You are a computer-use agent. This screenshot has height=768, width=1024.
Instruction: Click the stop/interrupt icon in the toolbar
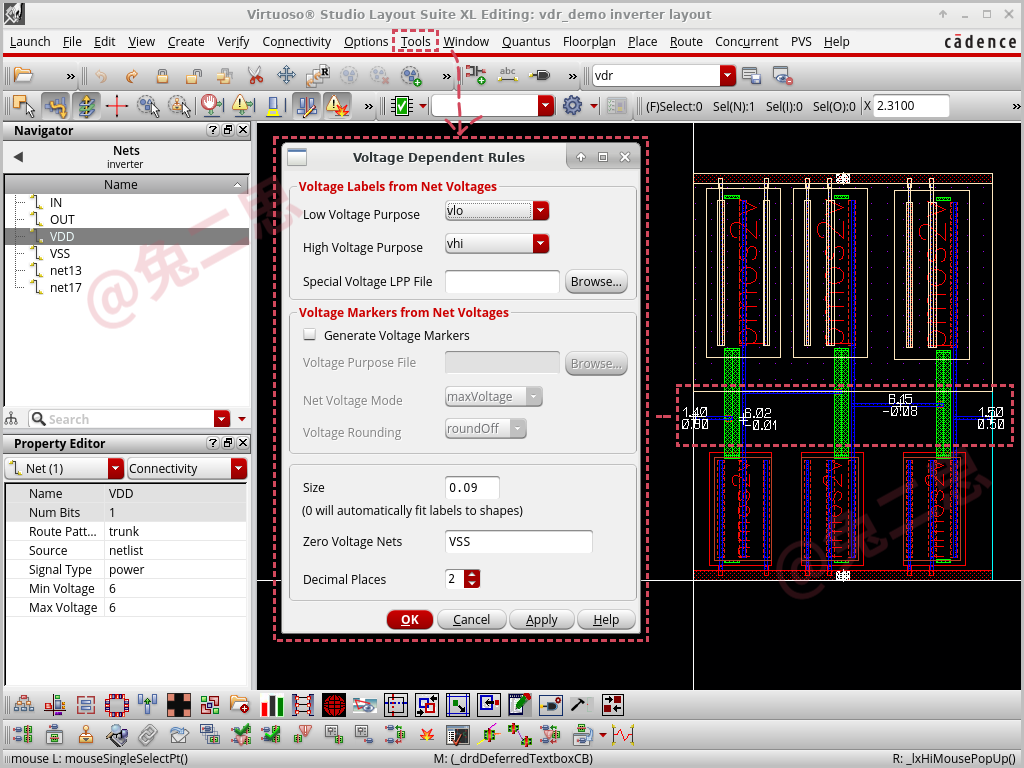point(212,105)
